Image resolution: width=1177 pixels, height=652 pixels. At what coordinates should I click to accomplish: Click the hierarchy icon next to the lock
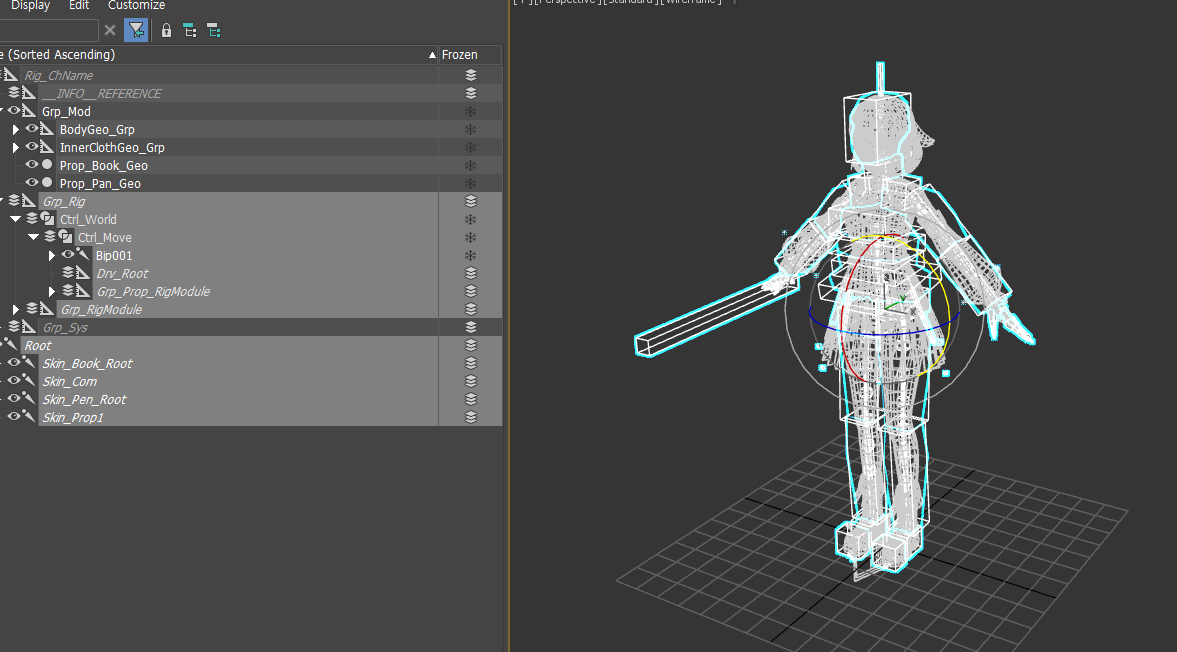point(190,31)
